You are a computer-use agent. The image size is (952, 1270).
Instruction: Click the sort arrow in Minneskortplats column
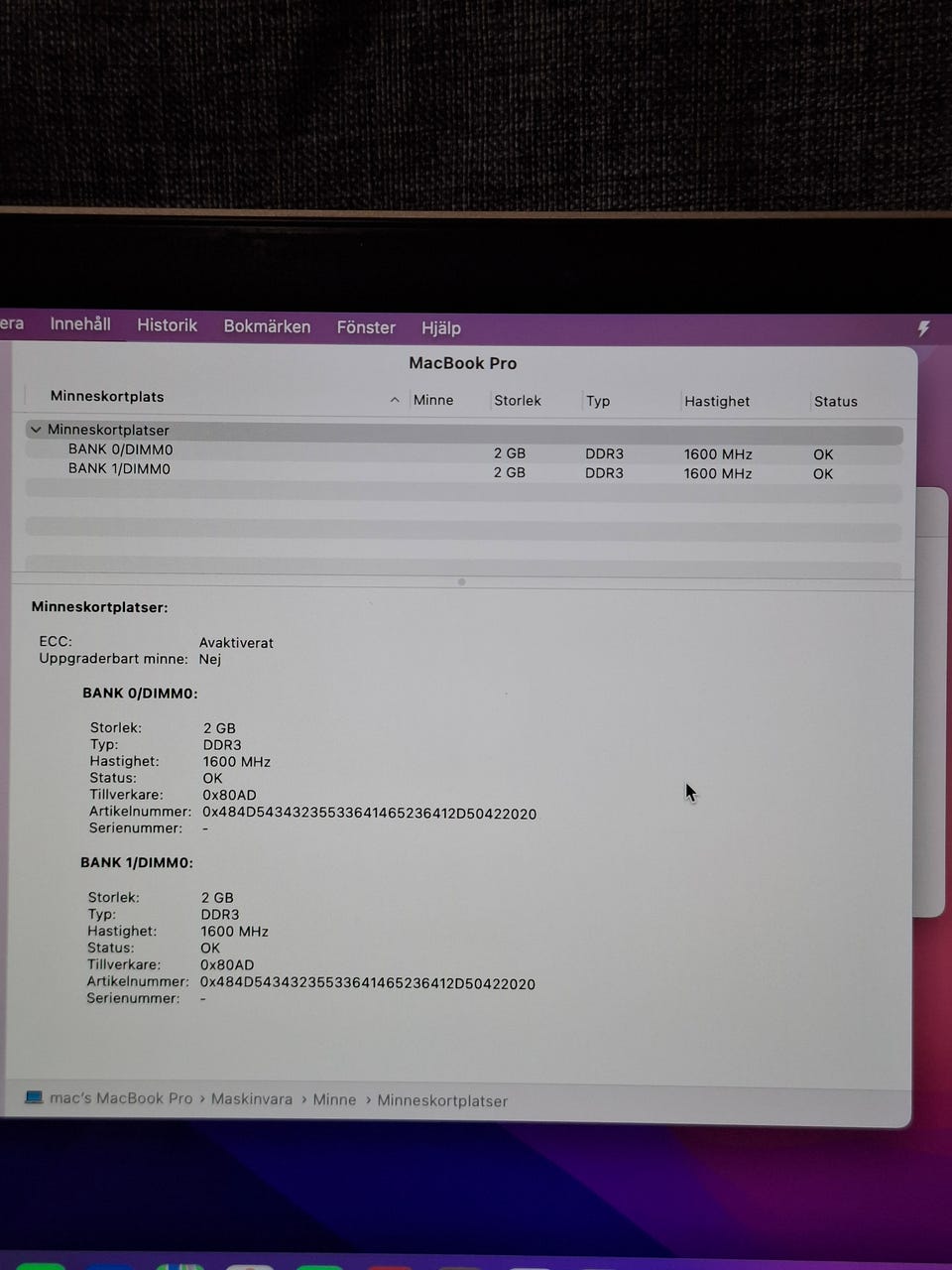395,400
